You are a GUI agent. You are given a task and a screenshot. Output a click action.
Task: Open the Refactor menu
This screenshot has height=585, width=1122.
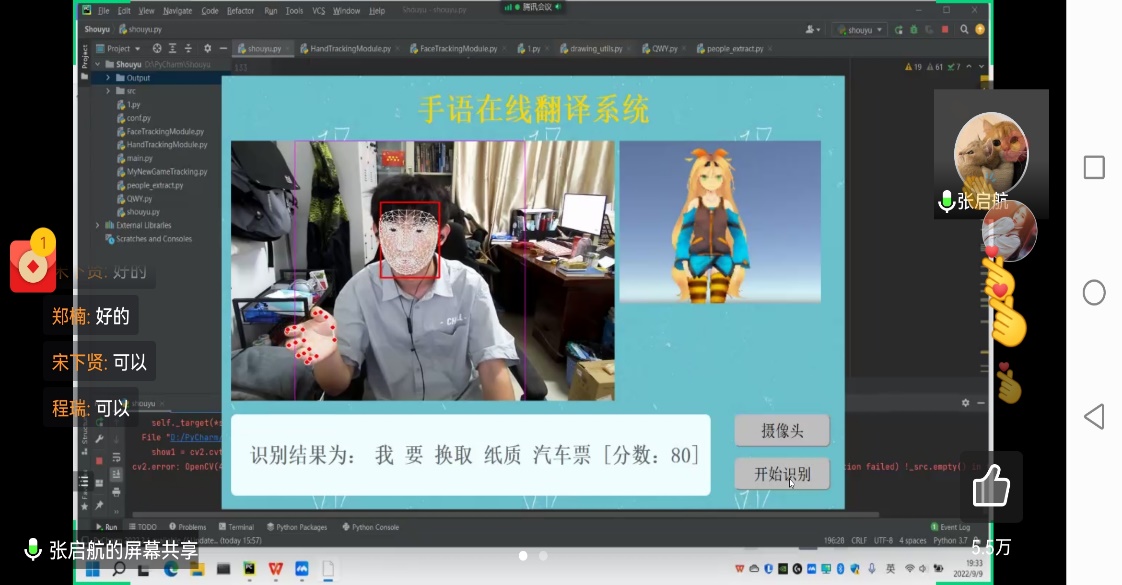click(x=240, y=11)
